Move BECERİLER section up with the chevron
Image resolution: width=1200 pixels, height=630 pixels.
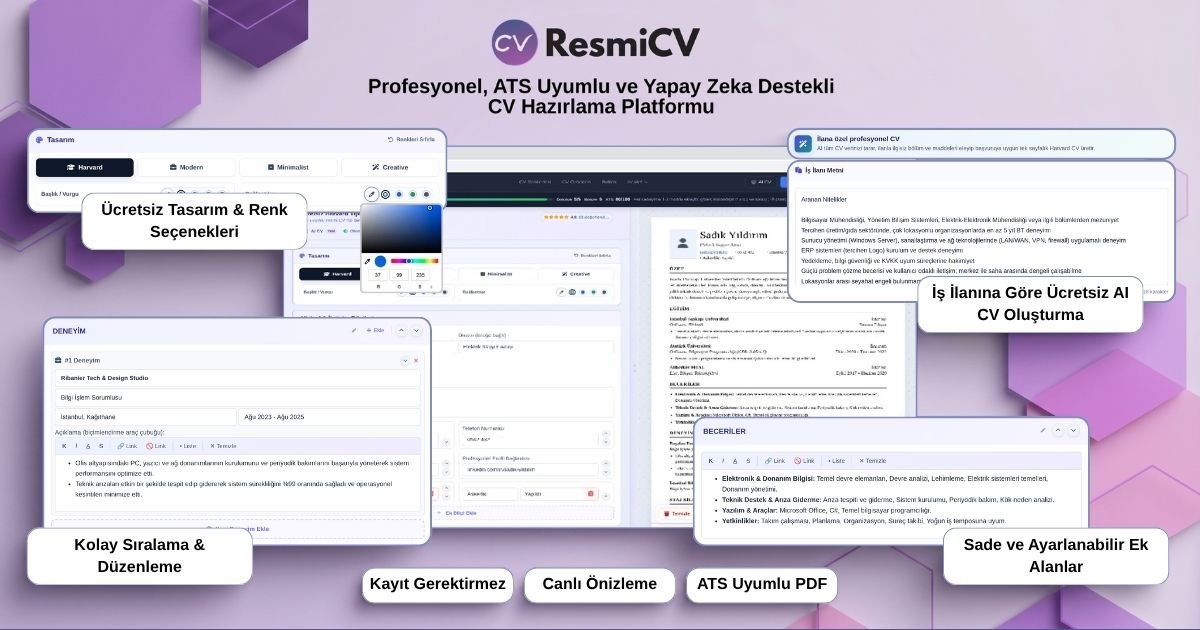pos(1059,430)
